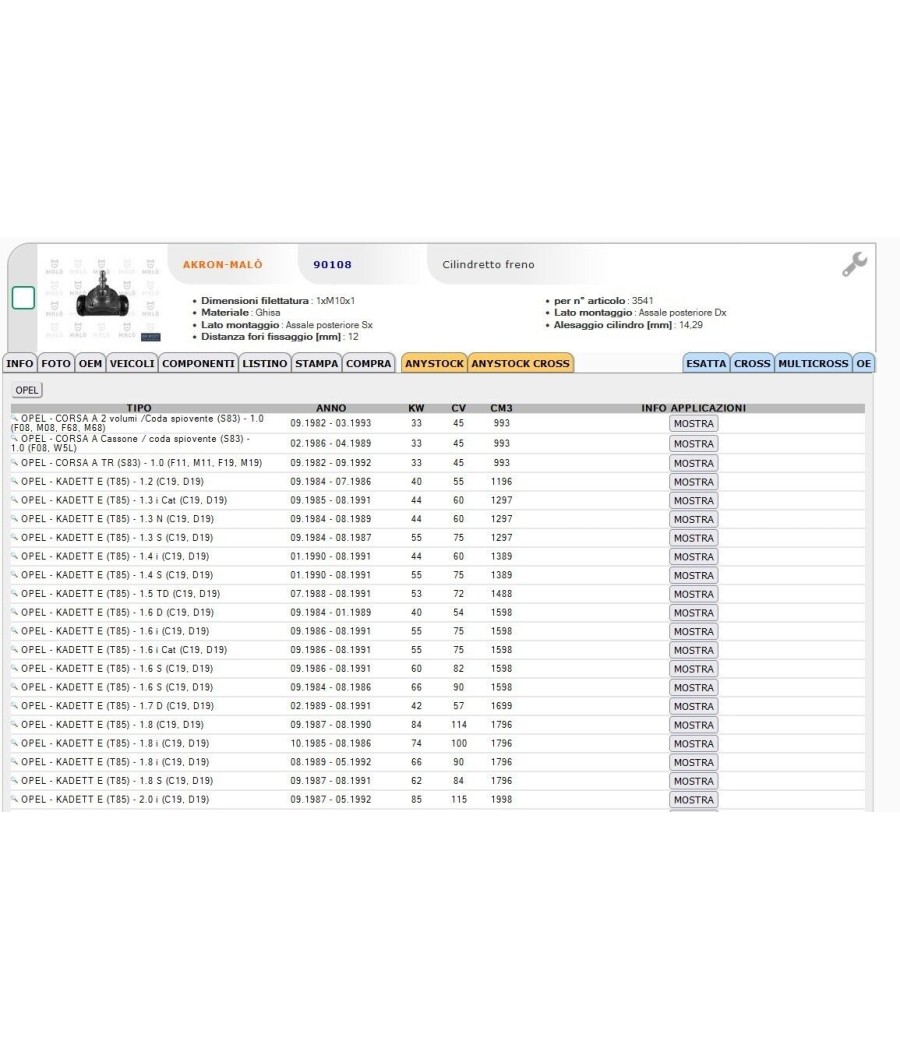The height and width of the screenshot is (1050, 900).
Task: Tick the green product selection checkbox
Action: (x=23, y=298)
